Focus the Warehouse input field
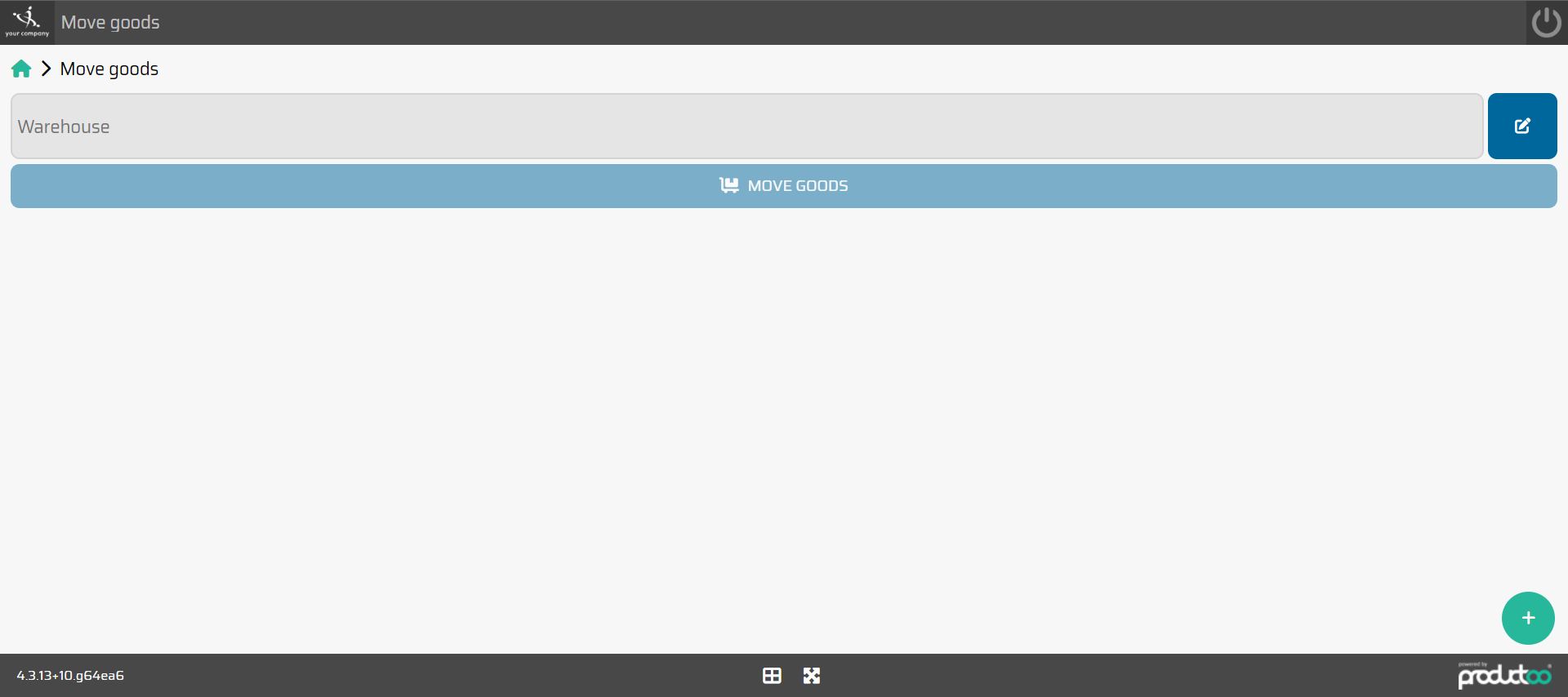1568x697 pixels. click(746, 126)
